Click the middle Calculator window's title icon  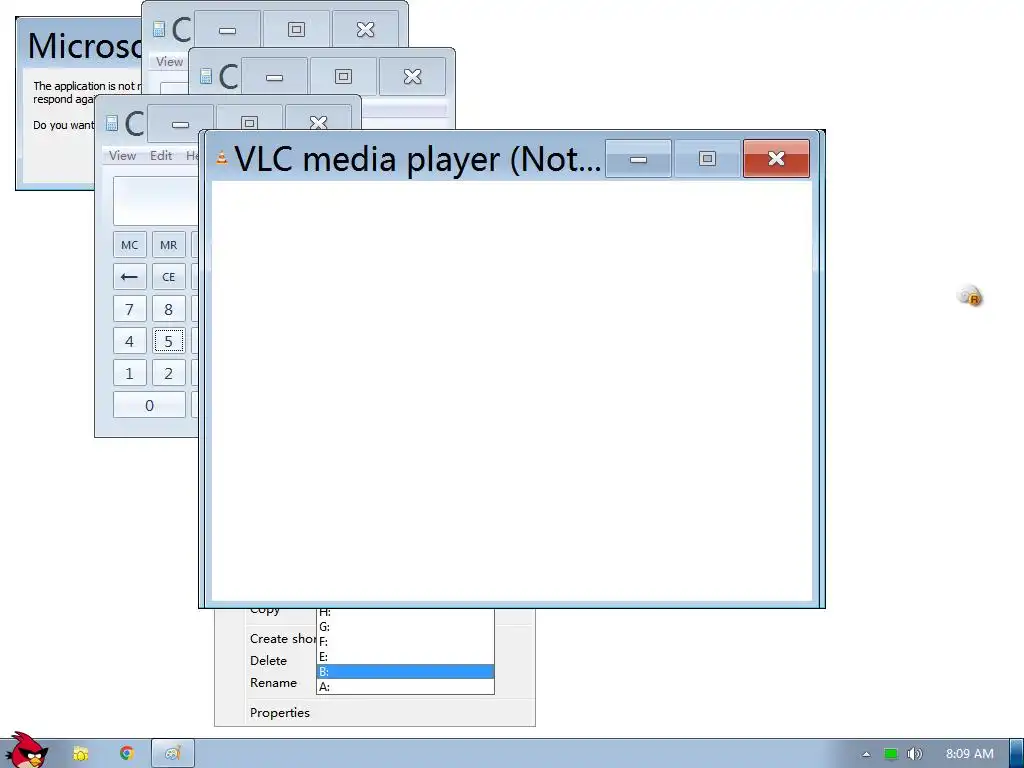[206, 76]
